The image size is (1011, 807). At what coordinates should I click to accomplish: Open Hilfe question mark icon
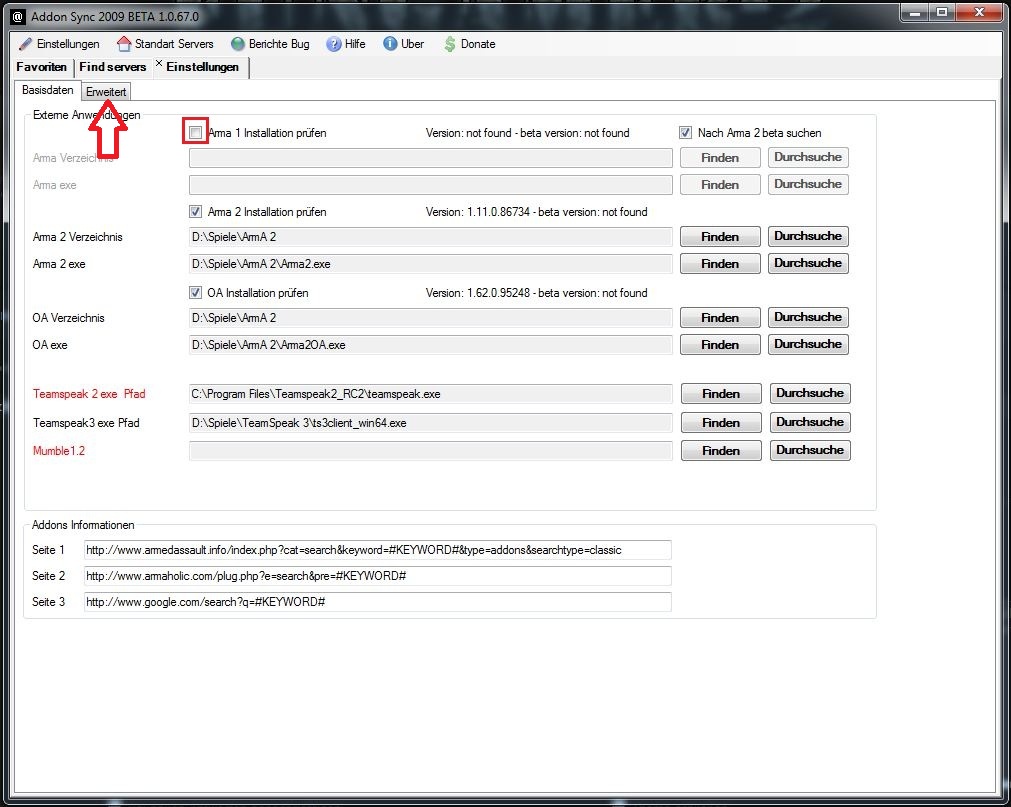click(334, 44)
